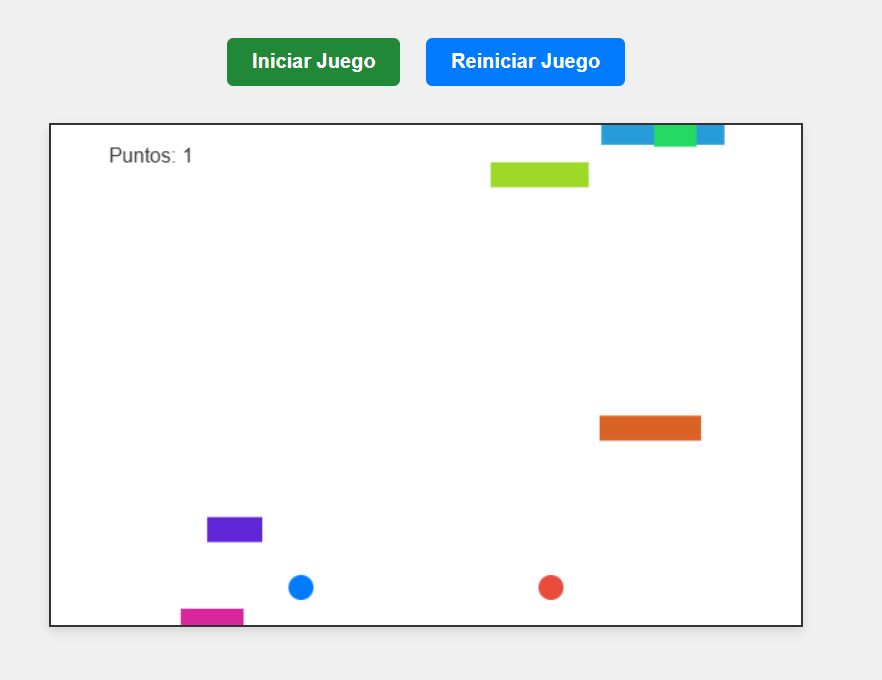The height and width of the screenshot is (680, 882).
Task: Click the lime green block
Action: click(x=539, y=175)
